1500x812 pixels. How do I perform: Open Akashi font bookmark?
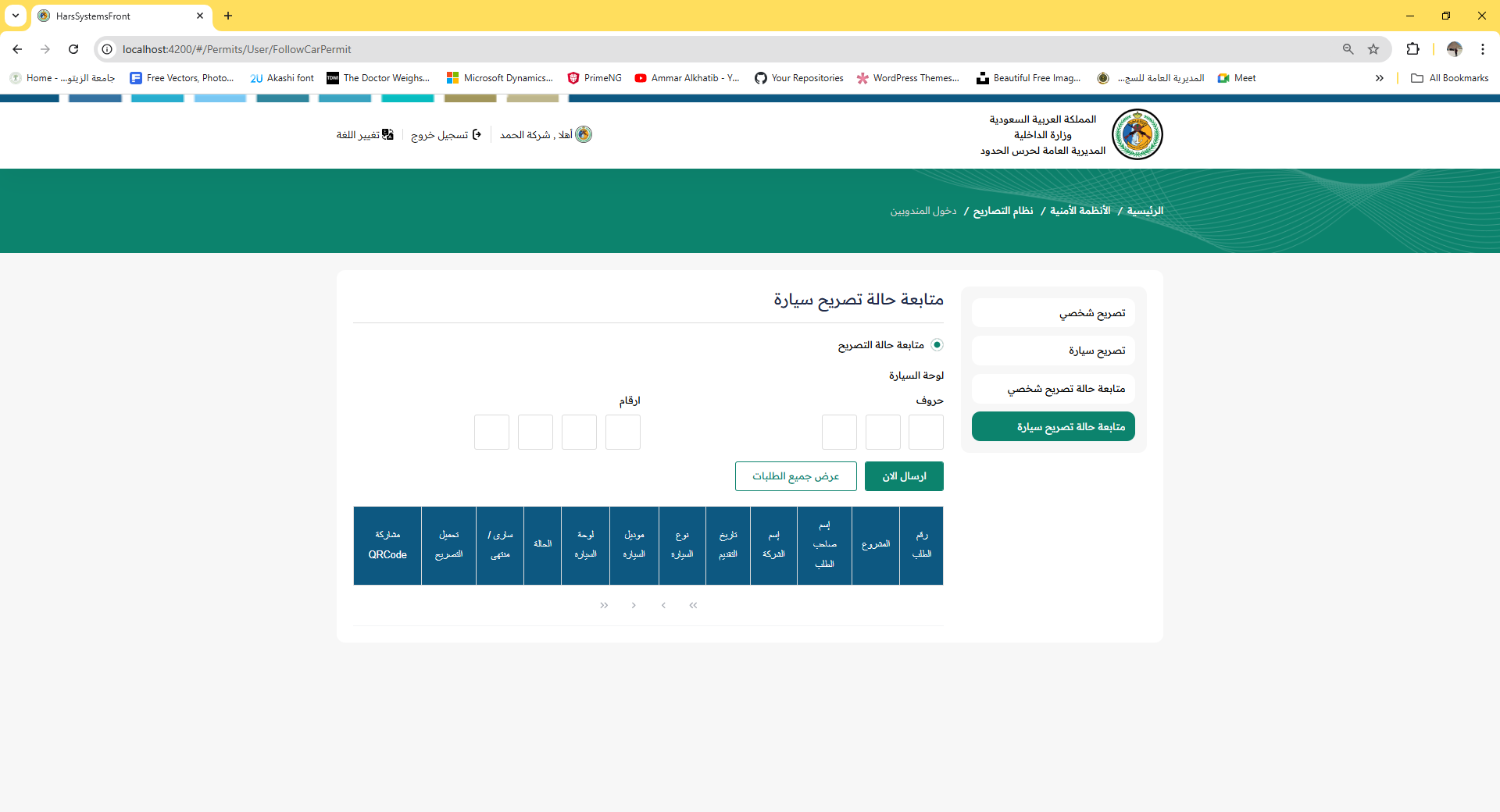[x=282, y=78]
